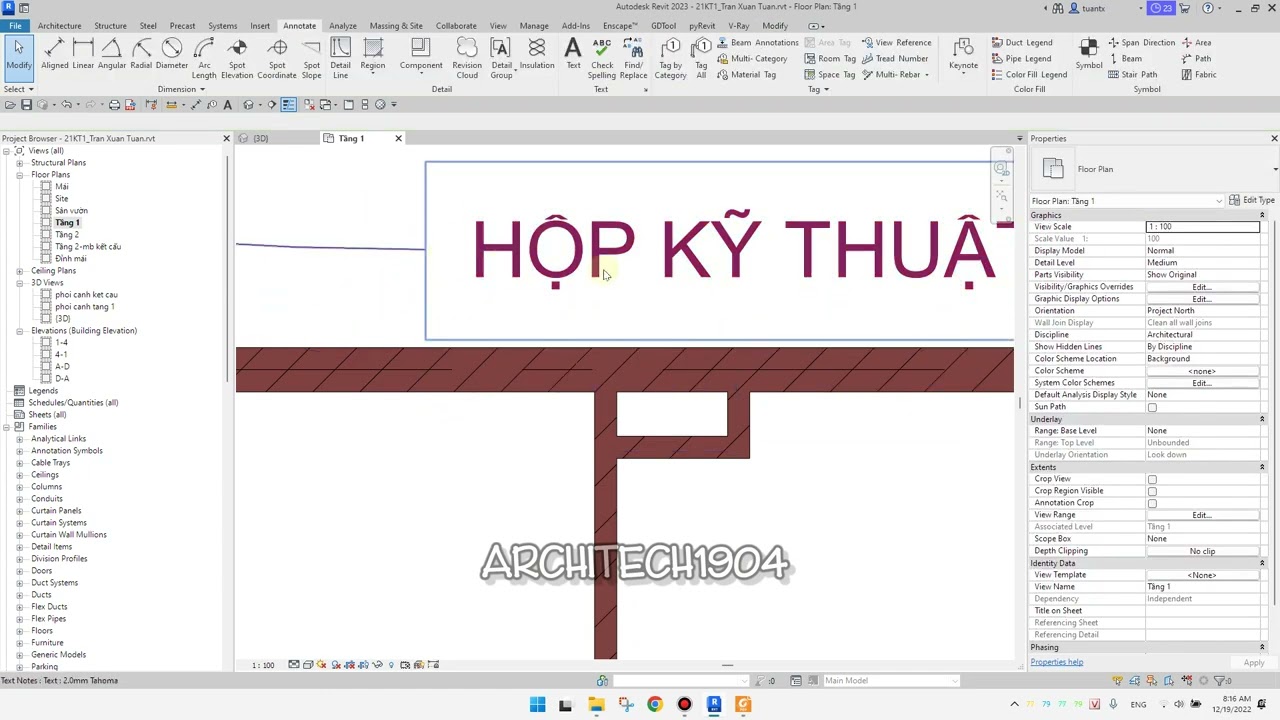Screen dimensions: 1280x720
Task: Toggle the Annotation Crop checkbox
Action: 1152,503
